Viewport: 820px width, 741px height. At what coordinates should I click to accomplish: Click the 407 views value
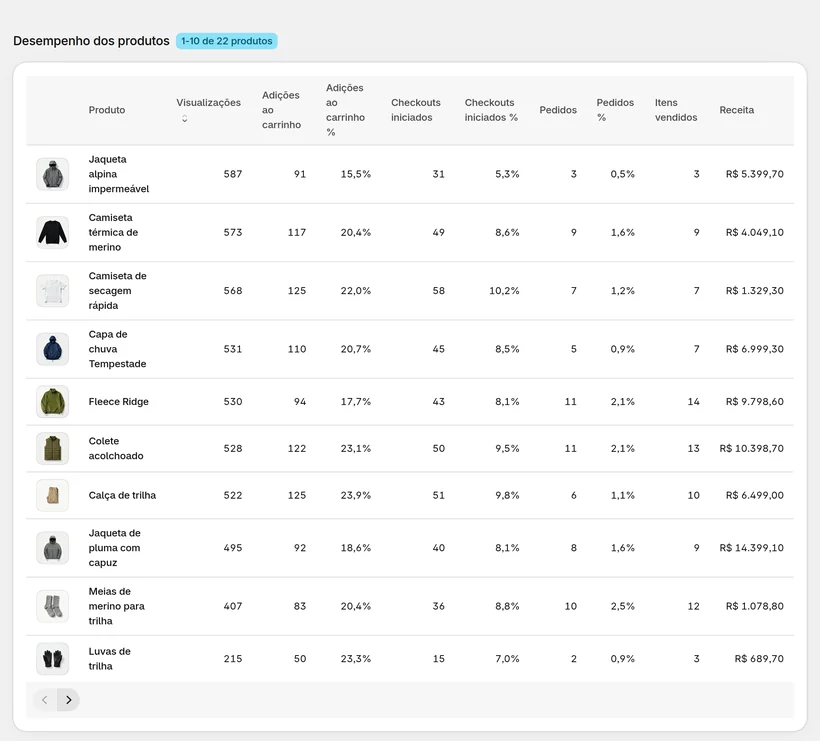tap(233, 606)
